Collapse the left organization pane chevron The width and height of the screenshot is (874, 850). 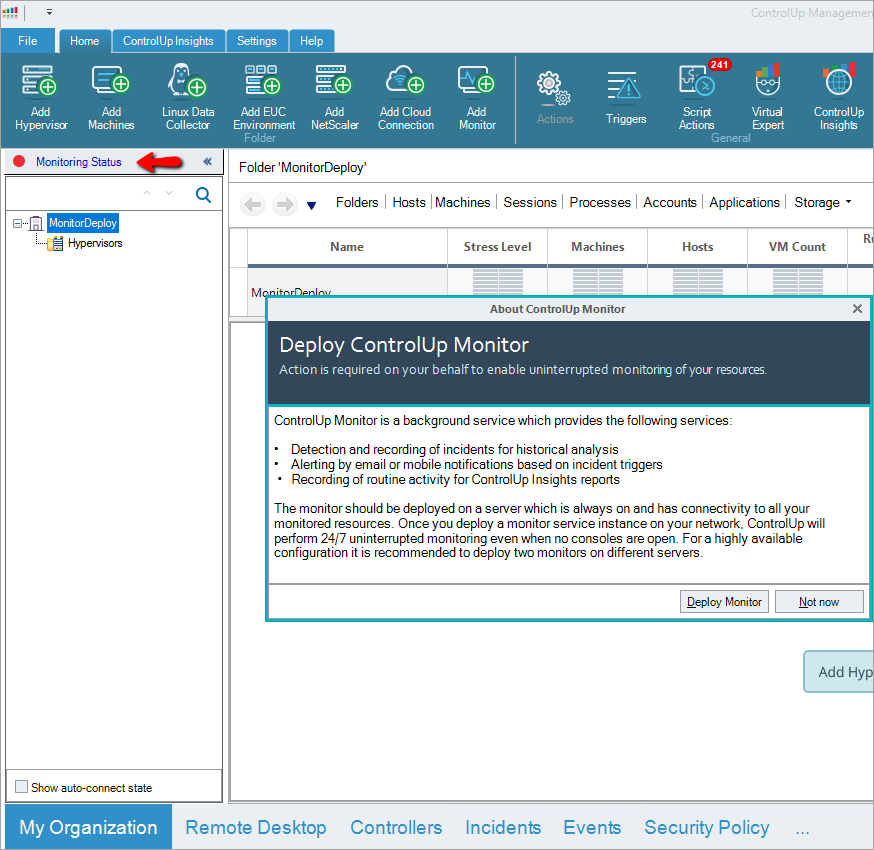208,162
